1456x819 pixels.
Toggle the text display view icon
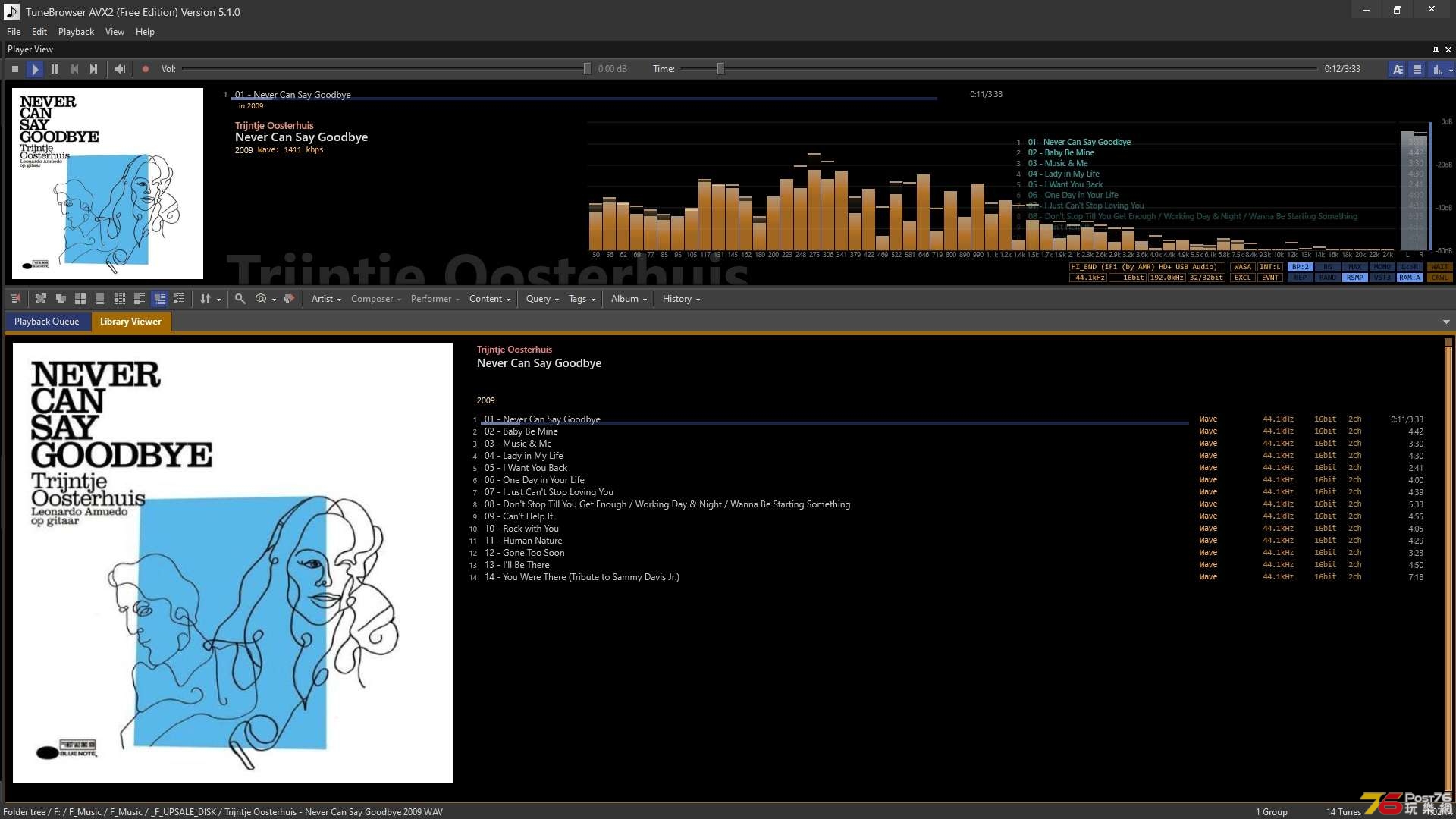1398,70
